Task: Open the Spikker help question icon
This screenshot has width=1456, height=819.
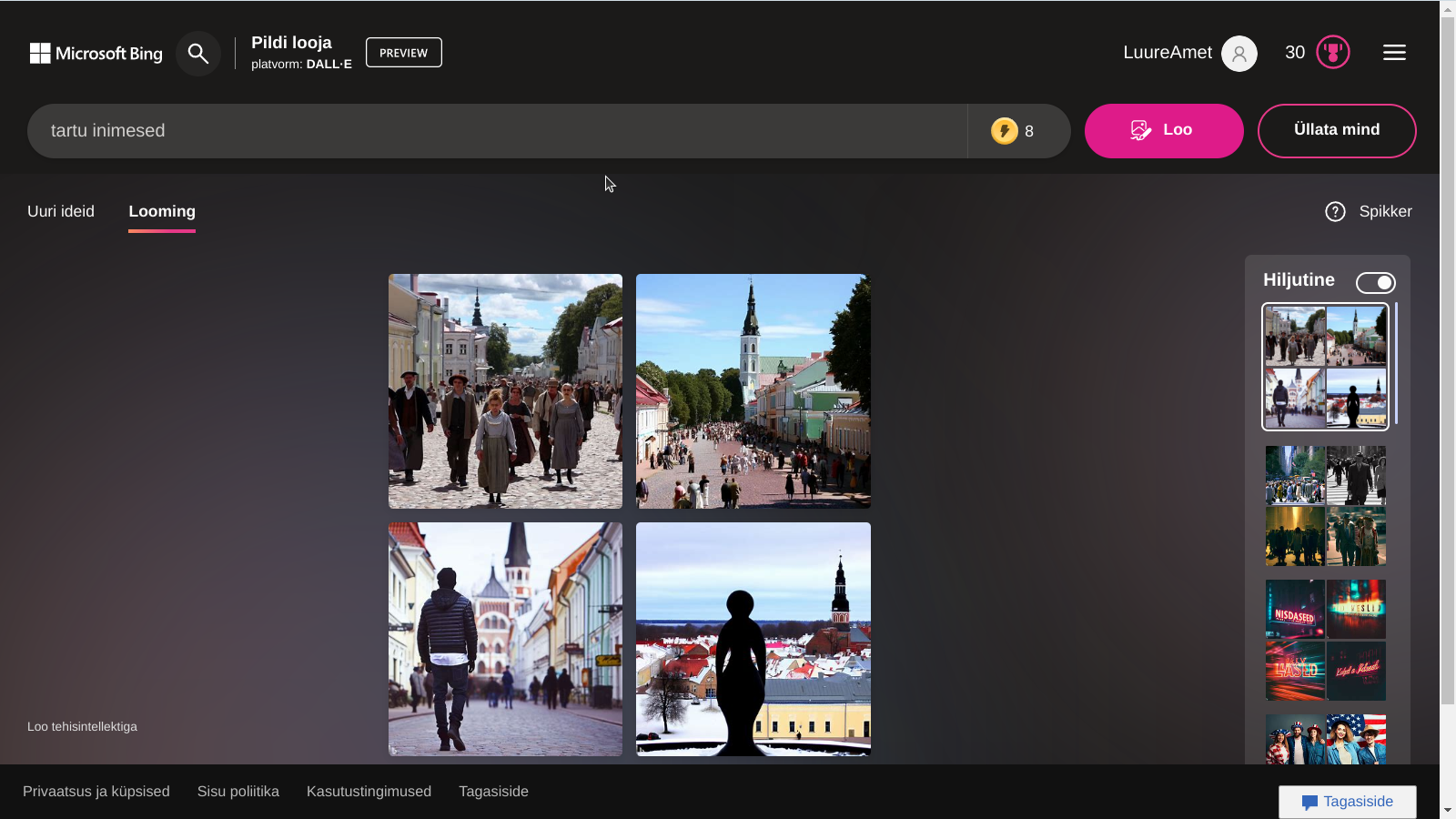Action: (x=1335, y=212)
